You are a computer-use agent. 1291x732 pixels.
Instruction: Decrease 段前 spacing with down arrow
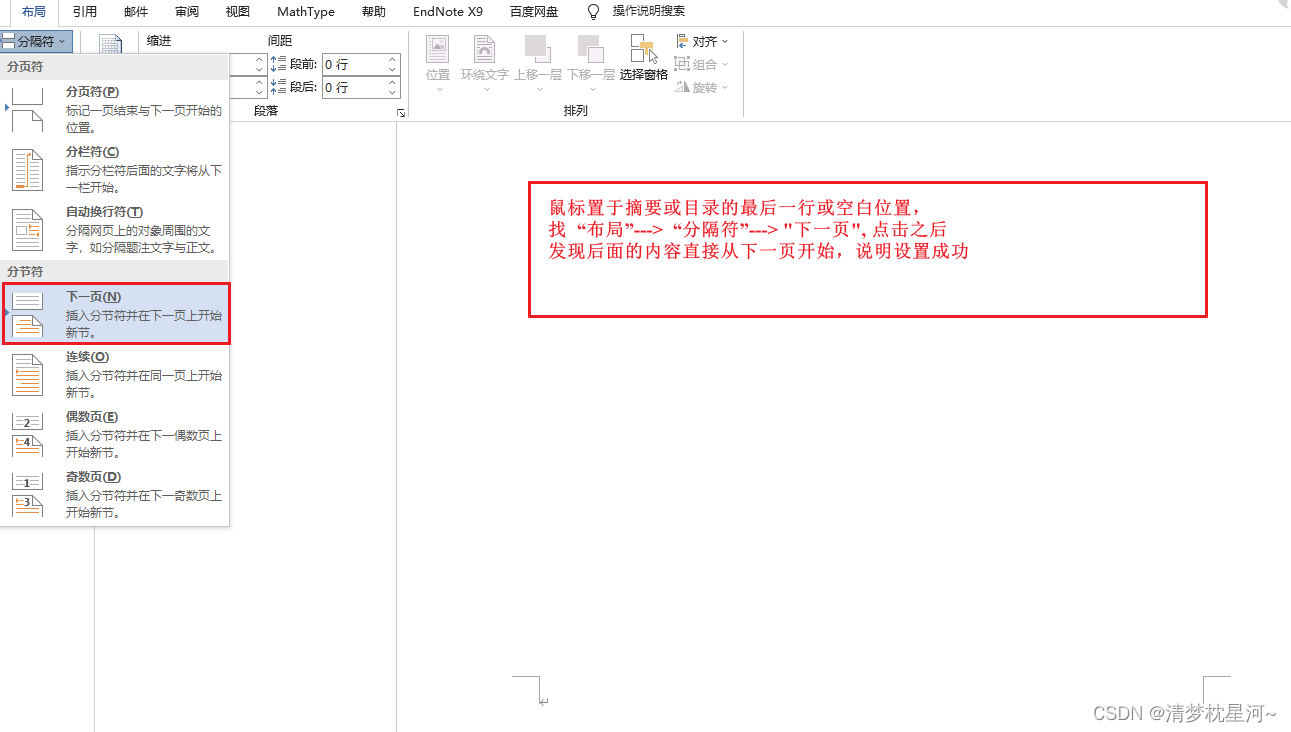pos(392,69)
